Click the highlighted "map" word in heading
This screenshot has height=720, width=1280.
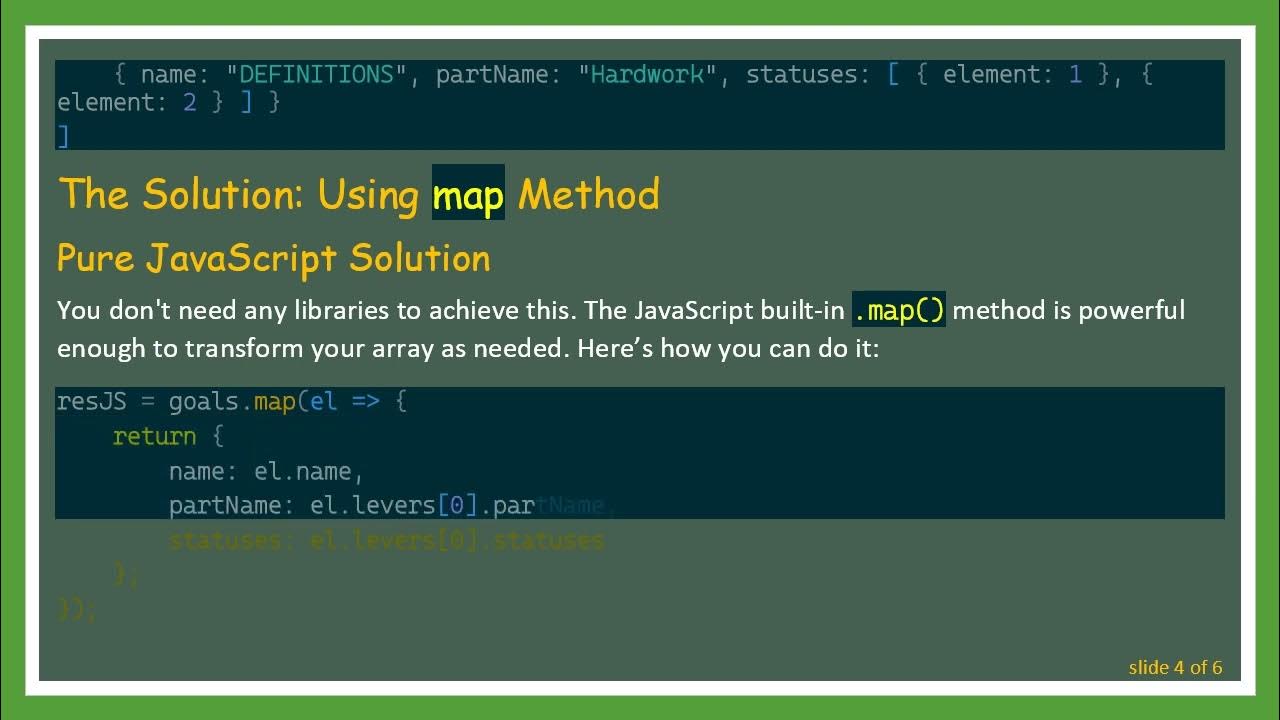[468, 193]
